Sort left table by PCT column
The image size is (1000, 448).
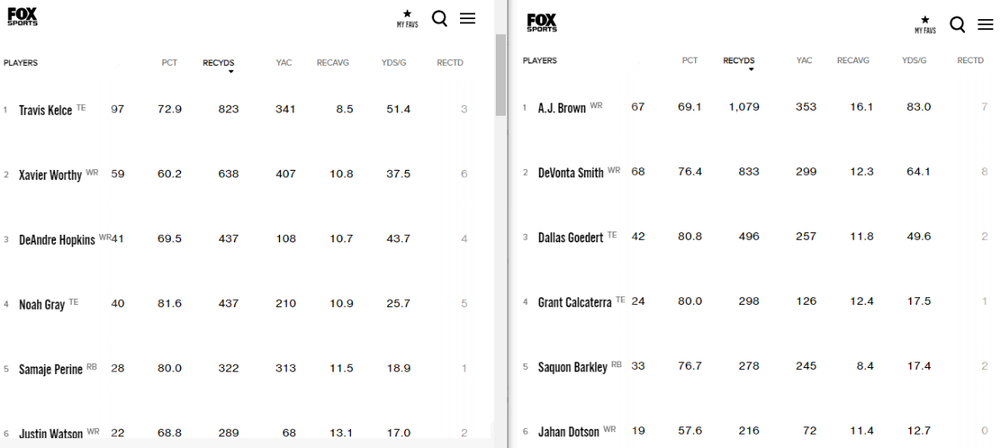(169, 63)
